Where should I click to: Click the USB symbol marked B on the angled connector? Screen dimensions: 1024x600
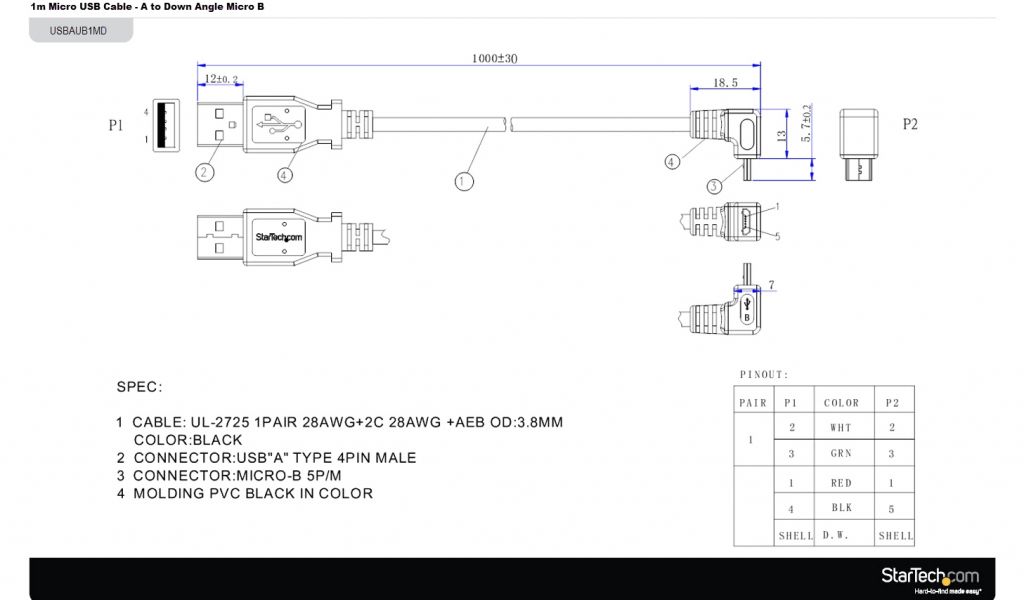tap(745, 309)
